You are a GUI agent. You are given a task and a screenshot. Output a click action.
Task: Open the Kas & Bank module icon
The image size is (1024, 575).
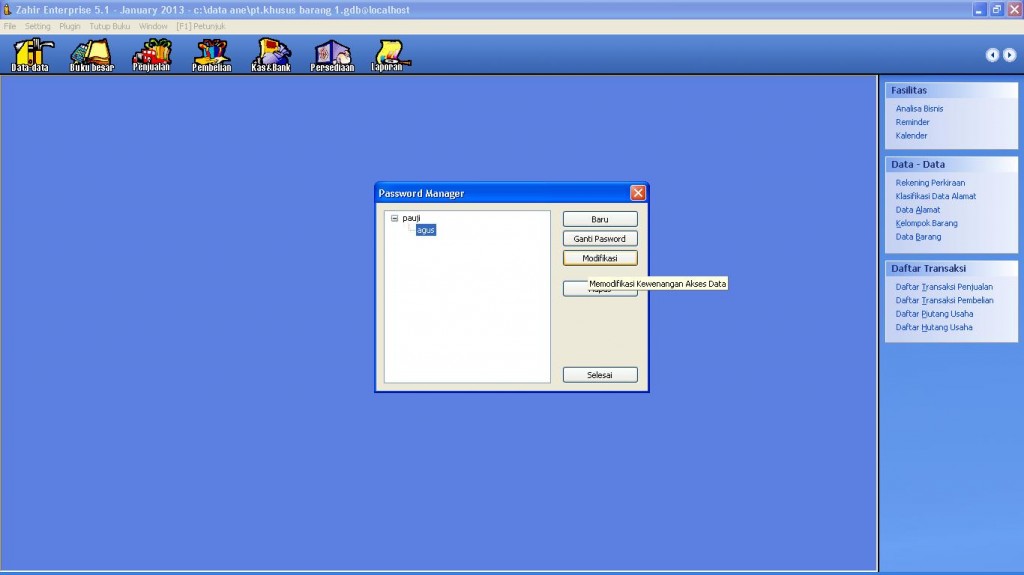coord(271,55)
